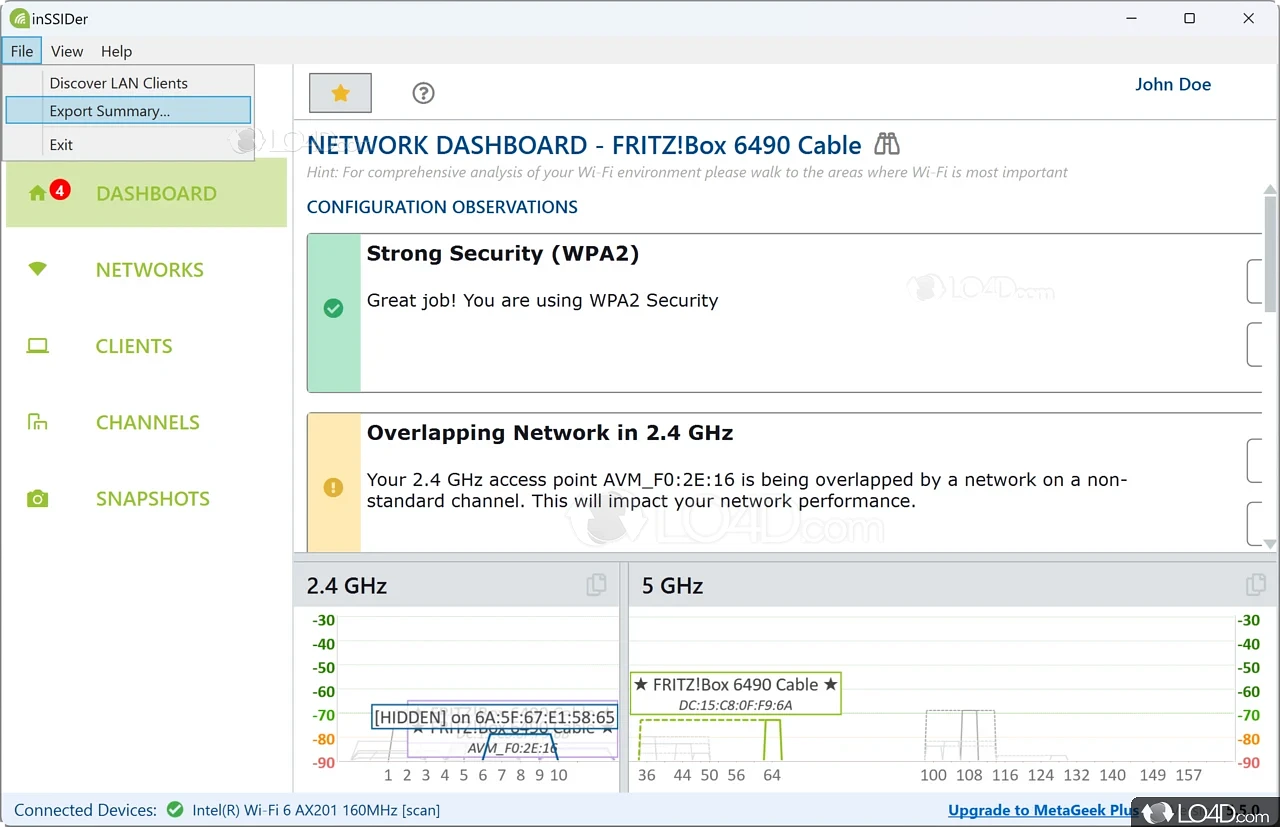Click the yellow star favorites button
Image resolution: width=1280 pixels, height=827 pixels.
click(340, 93)
